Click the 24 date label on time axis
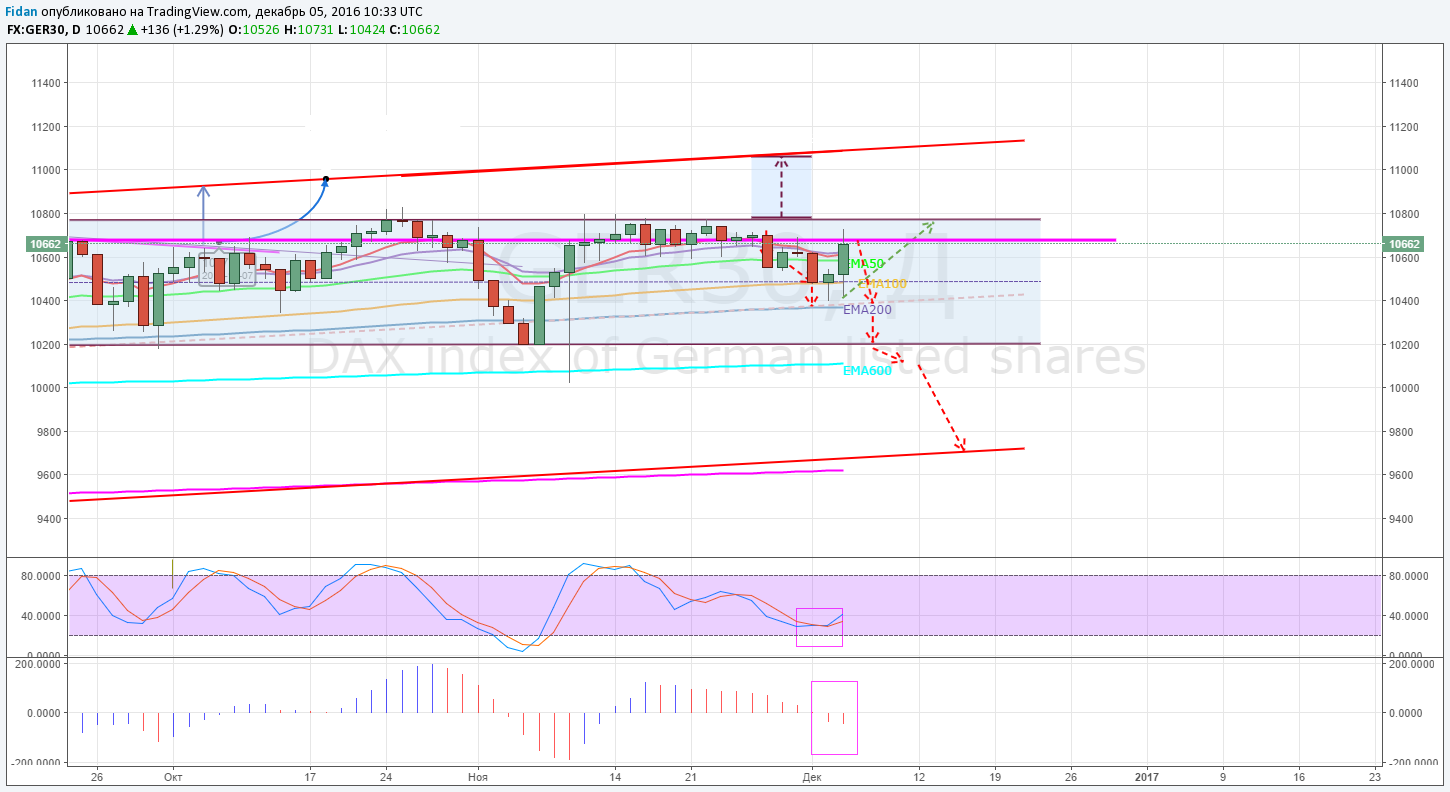 click(x=386, y=776)
